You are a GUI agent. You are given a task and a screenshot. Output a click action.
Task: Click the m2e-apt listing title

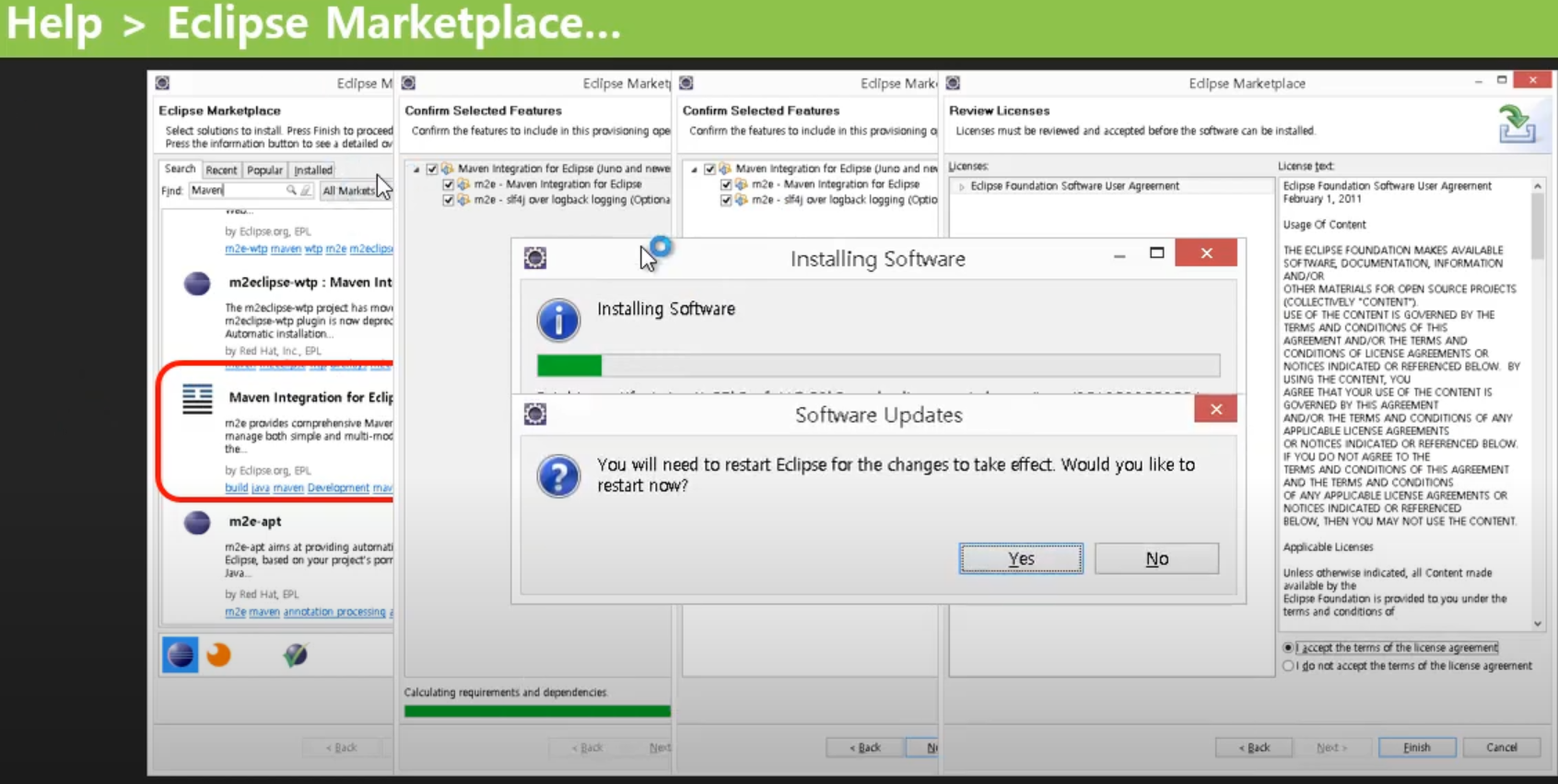point(255,521)
